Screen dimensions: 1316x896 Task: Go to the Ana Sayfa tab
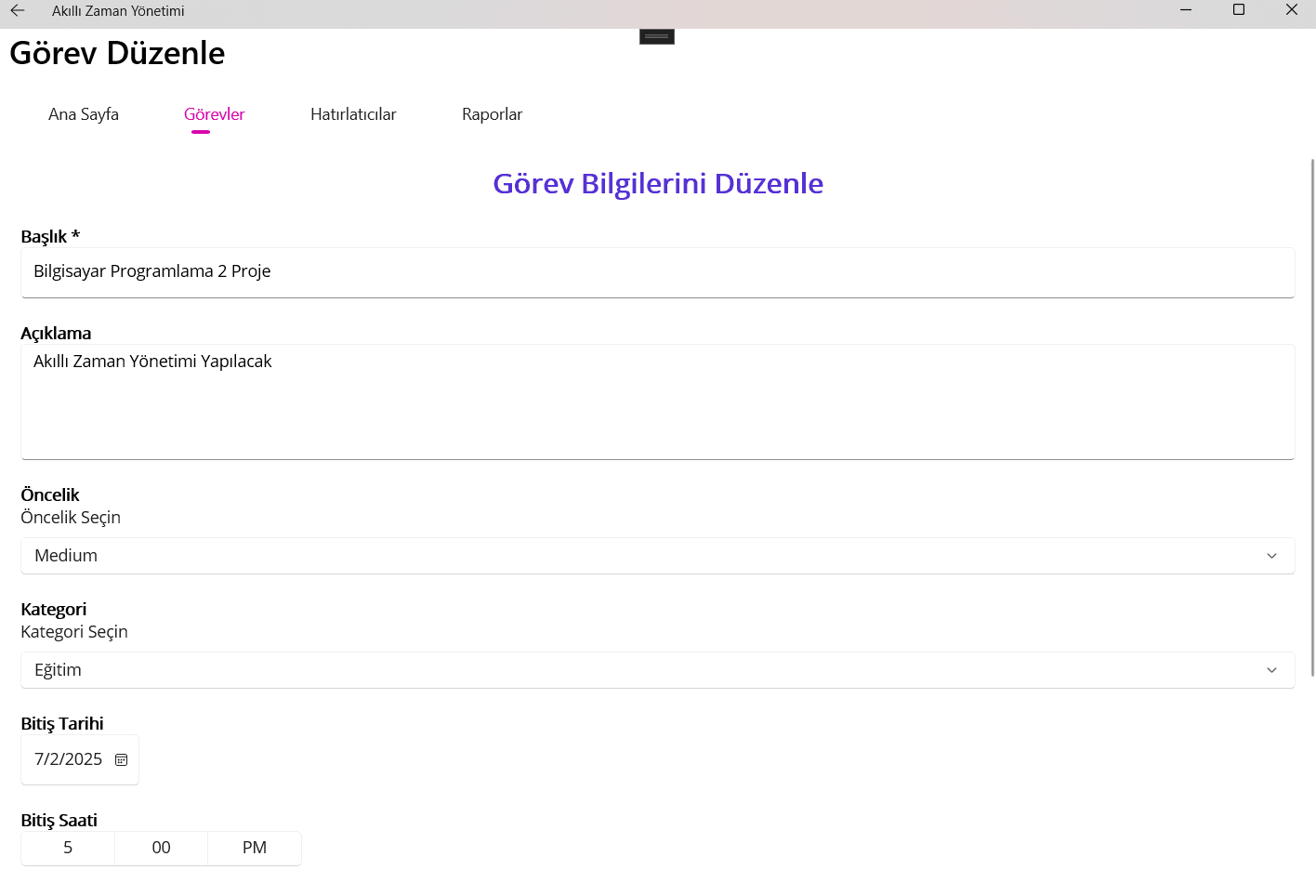click(83, 113)
